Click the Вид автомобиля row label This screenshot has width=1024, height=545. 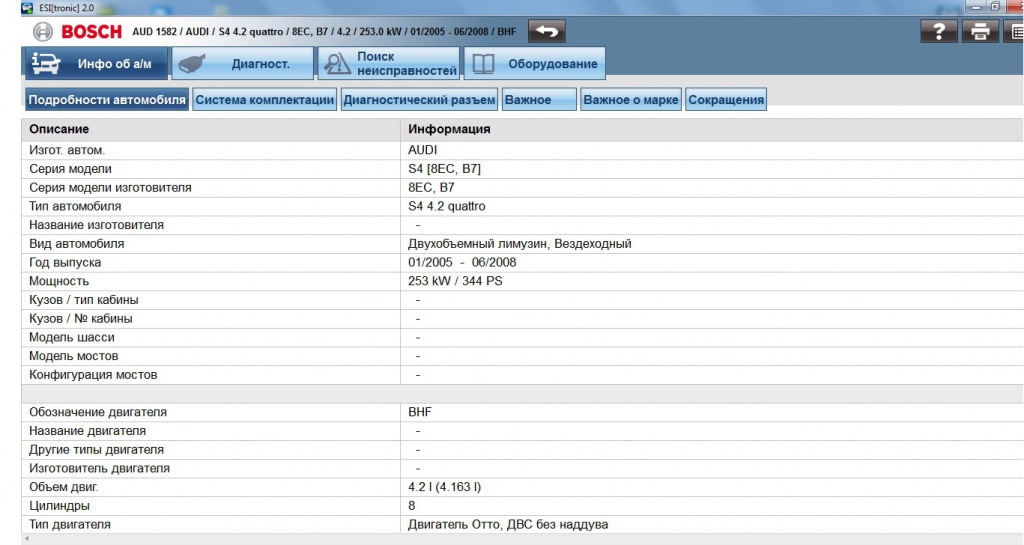[76, 244]
